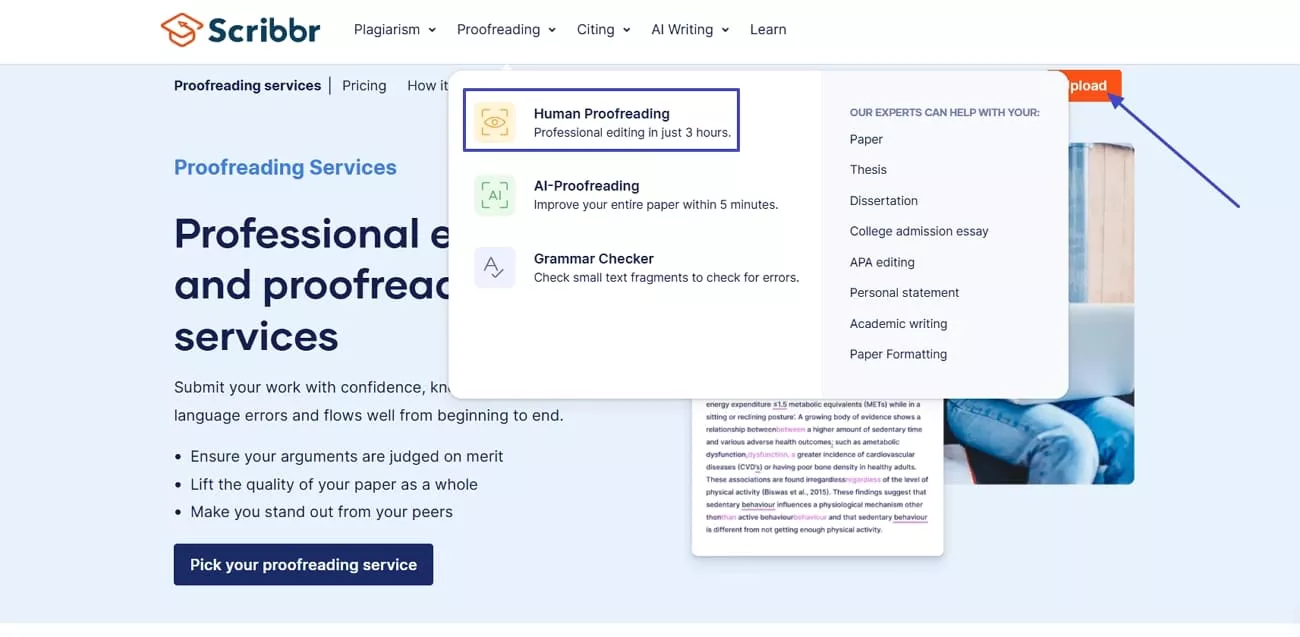Expand the Plagiarism menu
The width and height of the screenshot is (1300, 637).
[x=388, y=29]
